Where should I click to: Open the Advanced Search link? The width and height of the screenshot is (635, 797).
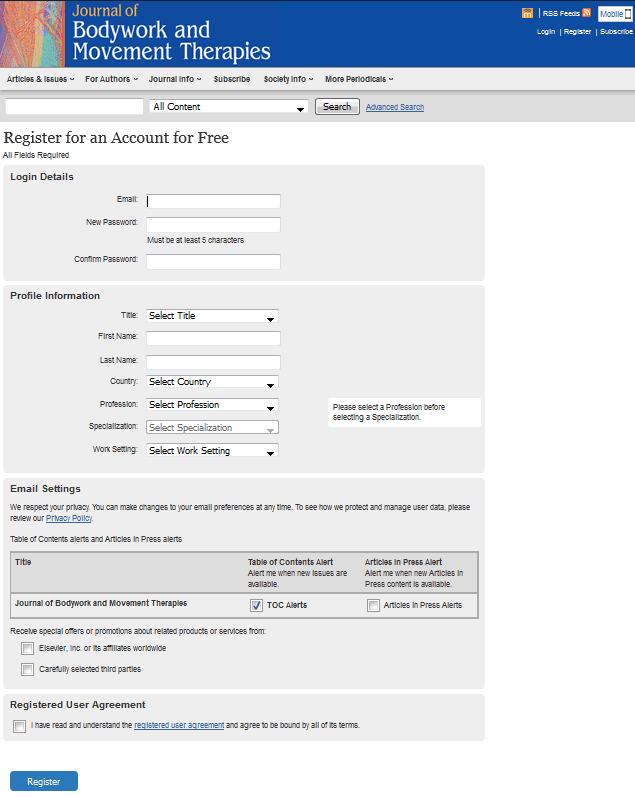pos(395,107)
